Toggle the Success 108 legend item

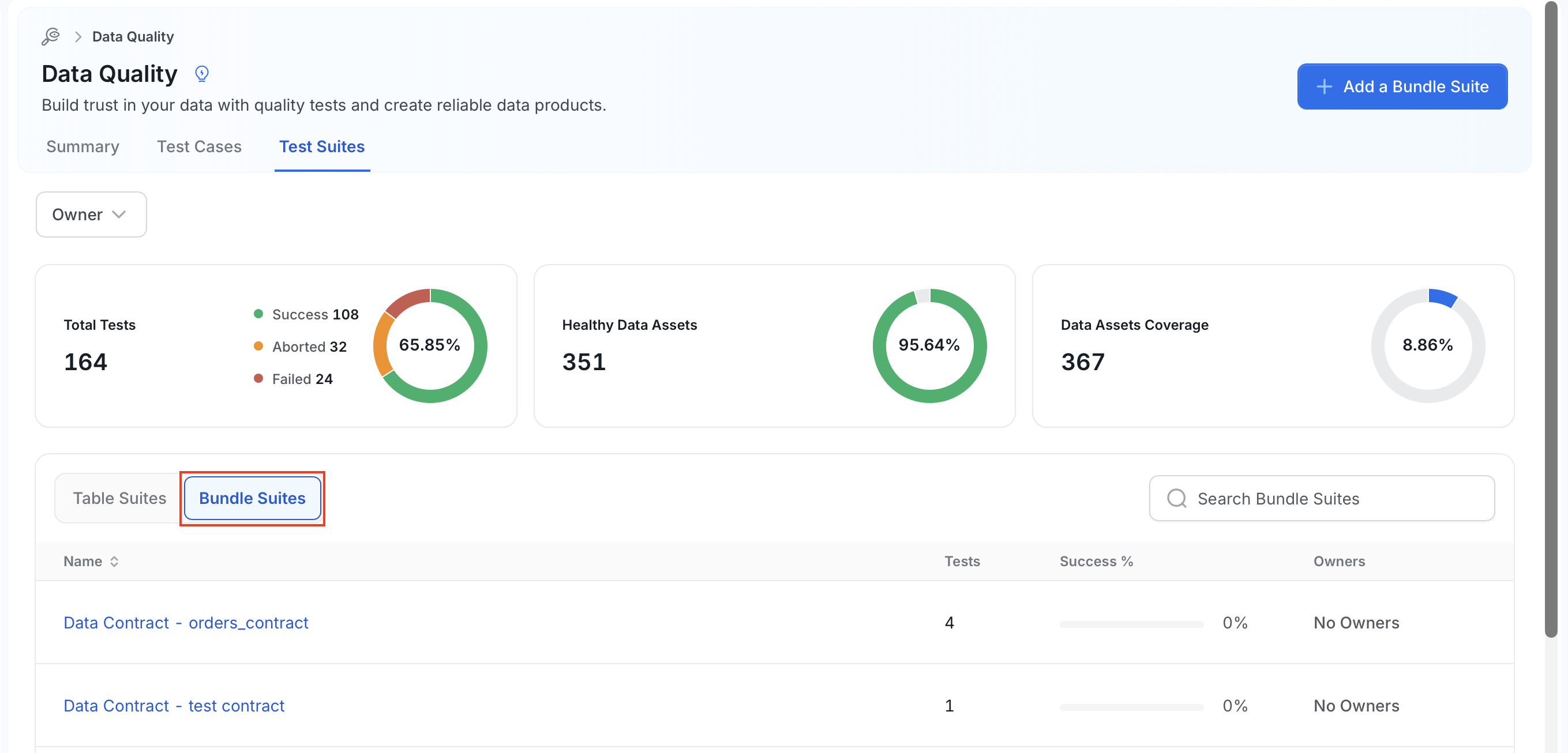click(x=306, y=314)
